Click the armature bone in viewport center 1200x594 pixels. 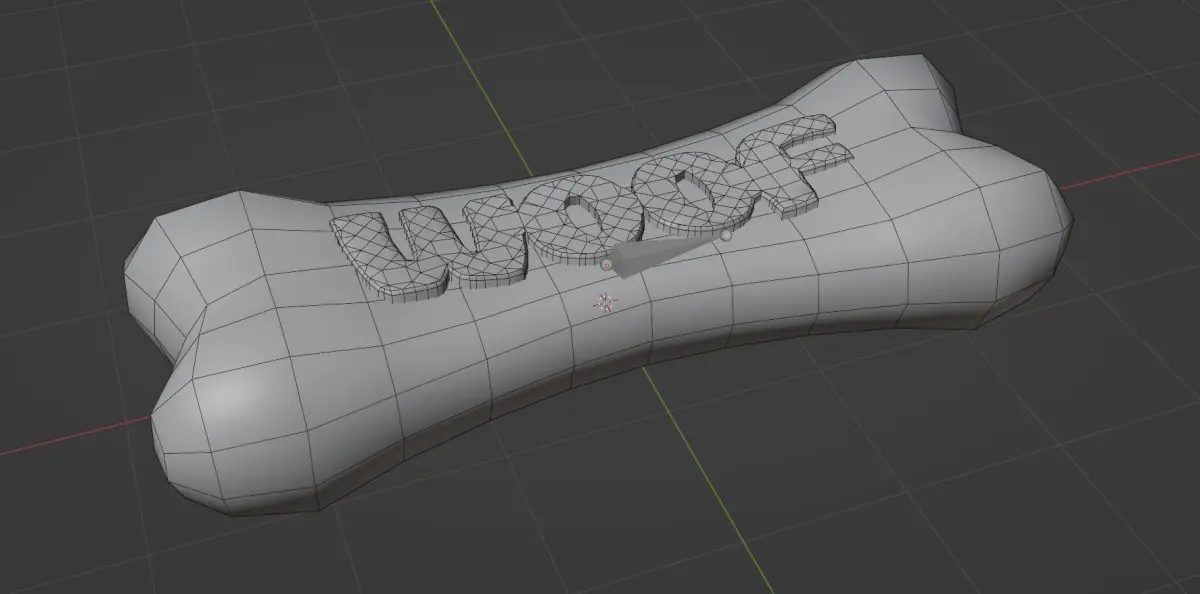coord(660,252)
